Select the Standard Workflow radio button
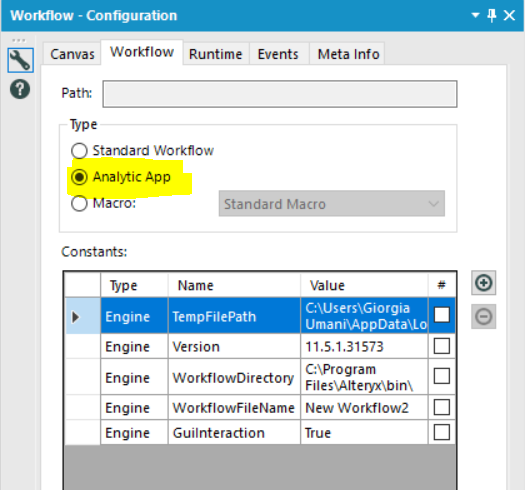This screenshot has height=490, width=525. [79, 151]
